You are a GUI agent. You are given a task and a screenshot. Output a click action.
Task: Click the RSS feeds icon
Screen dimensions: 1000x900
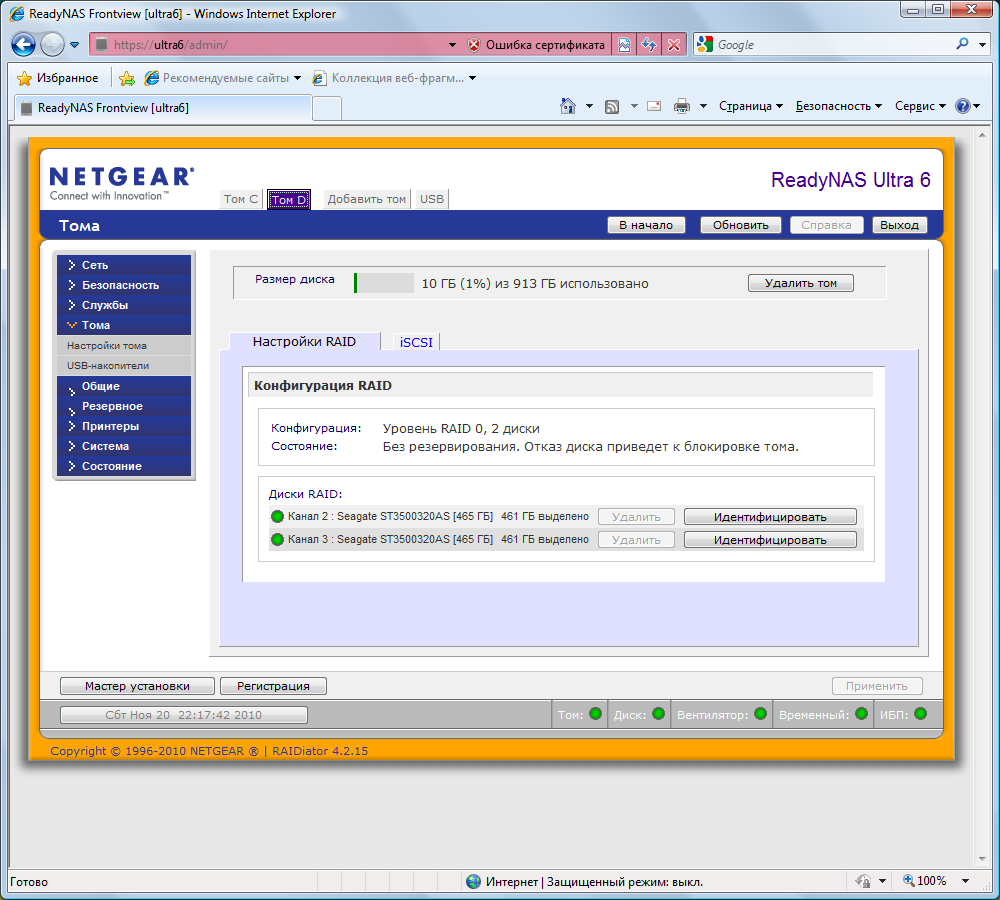pos(612,107)
